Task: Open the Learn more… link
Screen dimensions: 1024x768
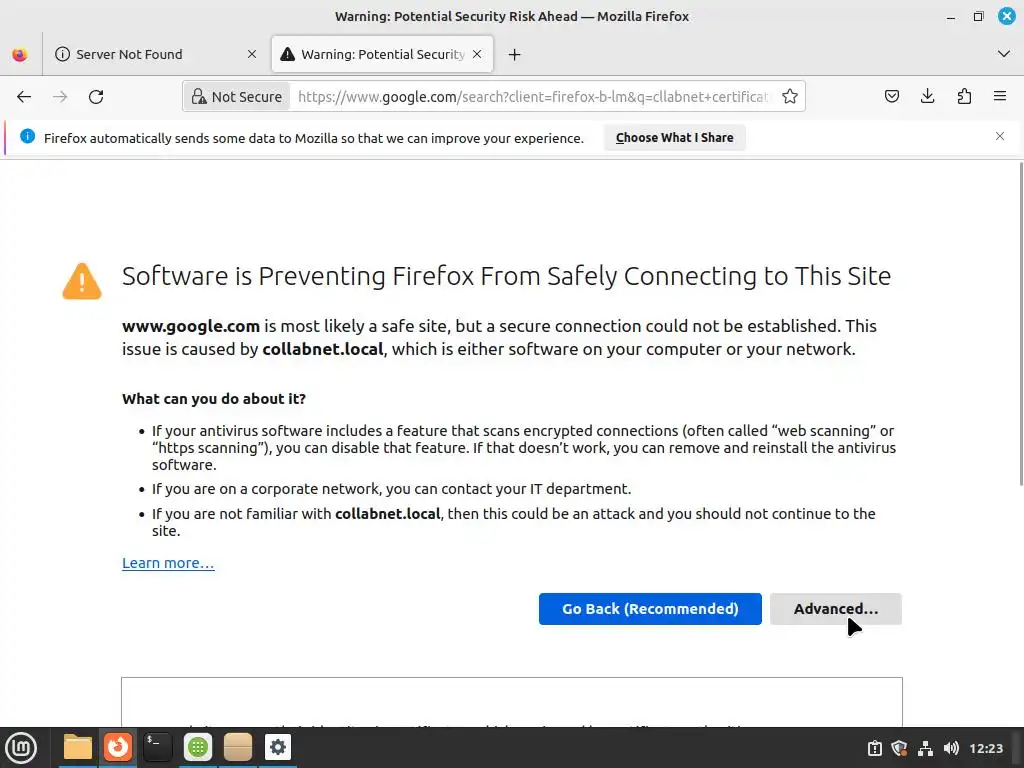Action: click(x=168, y=563)
